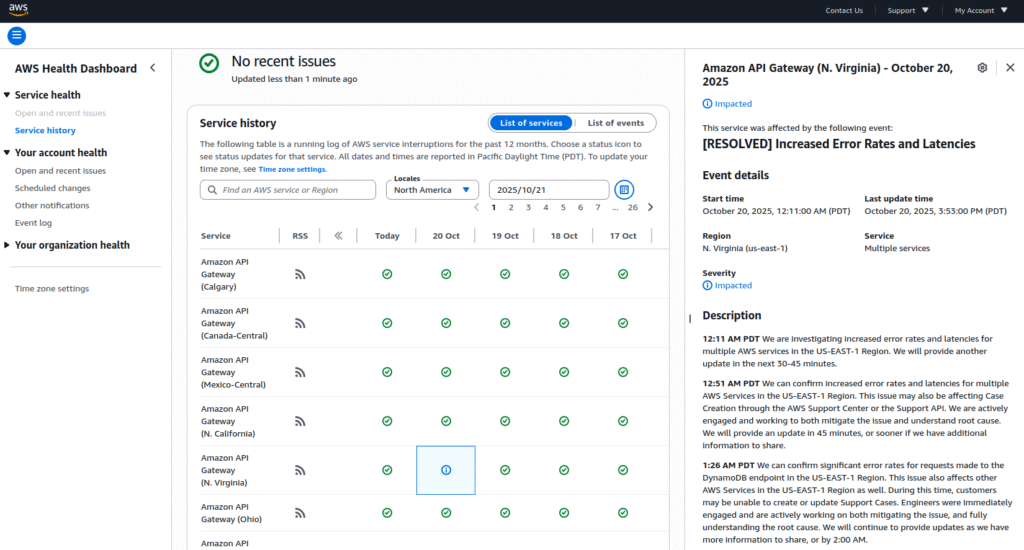This screenshot has width=1024, height=550.
Task: Select N. Virginia 20 Oct impacted status icon
Action: (x=446, y=470)
